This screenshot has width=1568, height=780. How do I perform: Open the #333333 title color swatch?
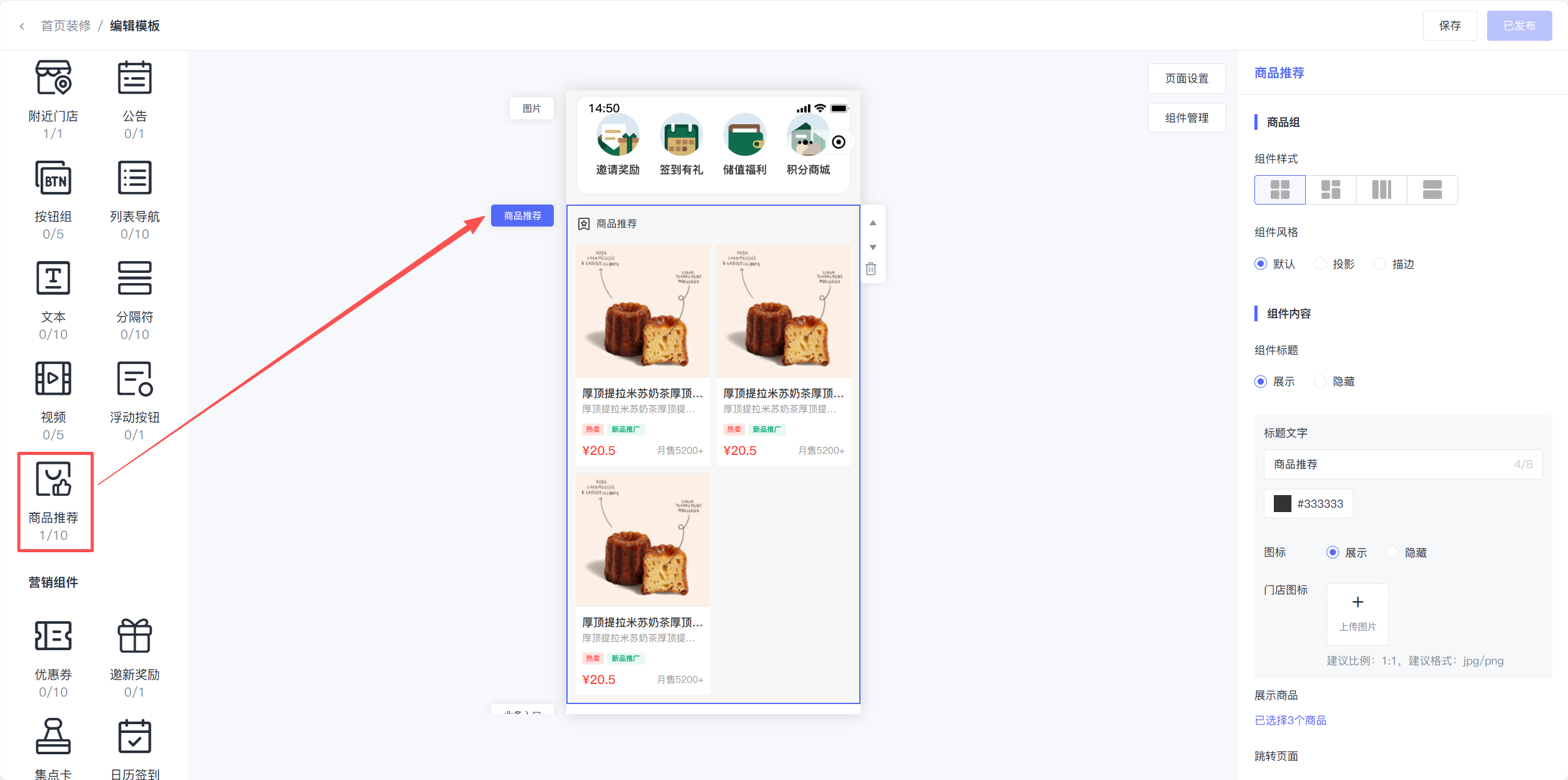coord(1283,504)
